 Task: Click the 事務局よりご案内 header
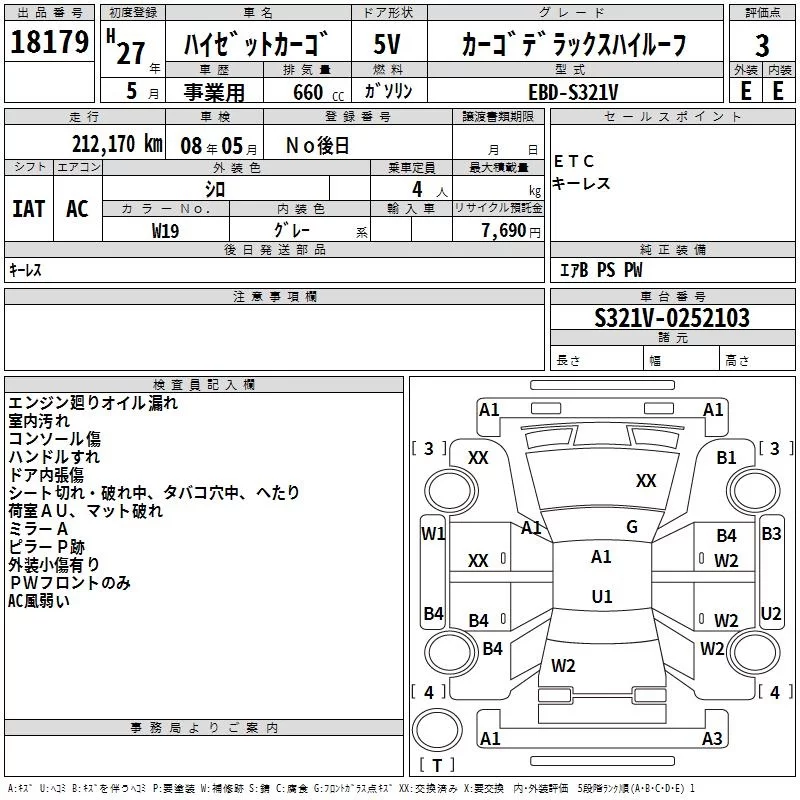(204, 728)
